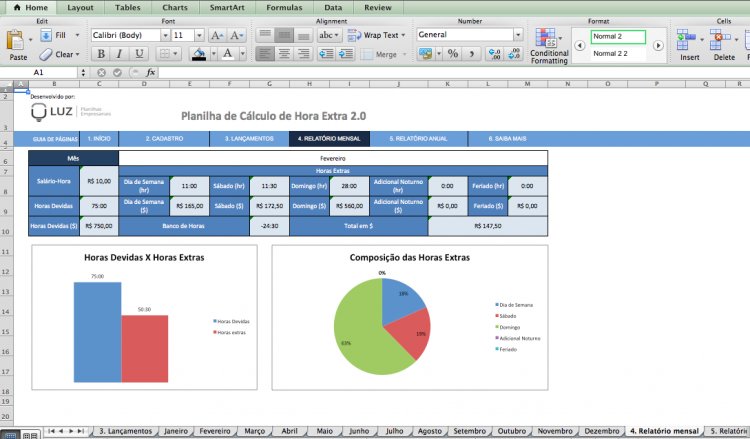Open Conditional Formatting menu
Viewport: 750px width, 439px height.
pos(549,46)
